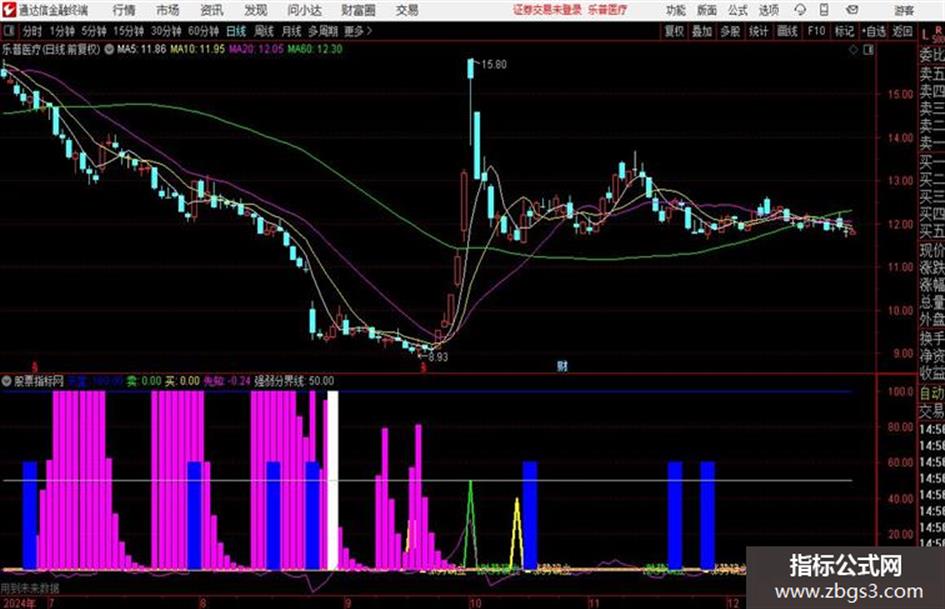
Task: Click the 100.0 indicator axis label
Action: 900,391
